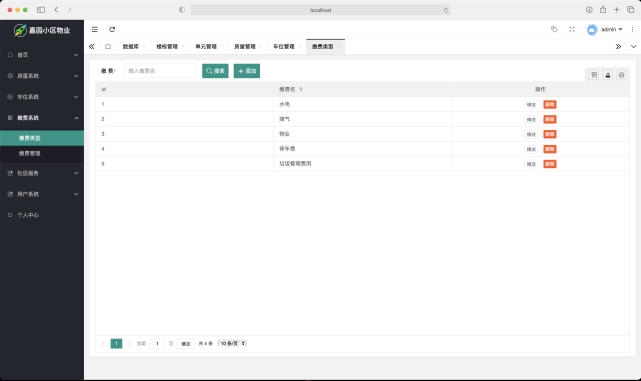
Task: Click the pagination 确定 confirm button
Action: (x=186, y=343)
